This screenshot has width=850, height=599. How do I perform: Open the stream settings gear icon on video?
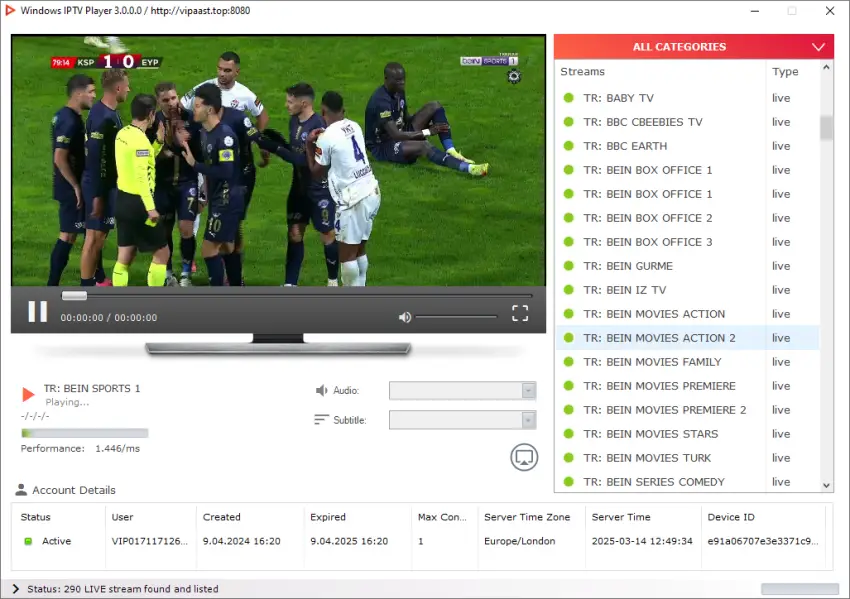[514, 76]
